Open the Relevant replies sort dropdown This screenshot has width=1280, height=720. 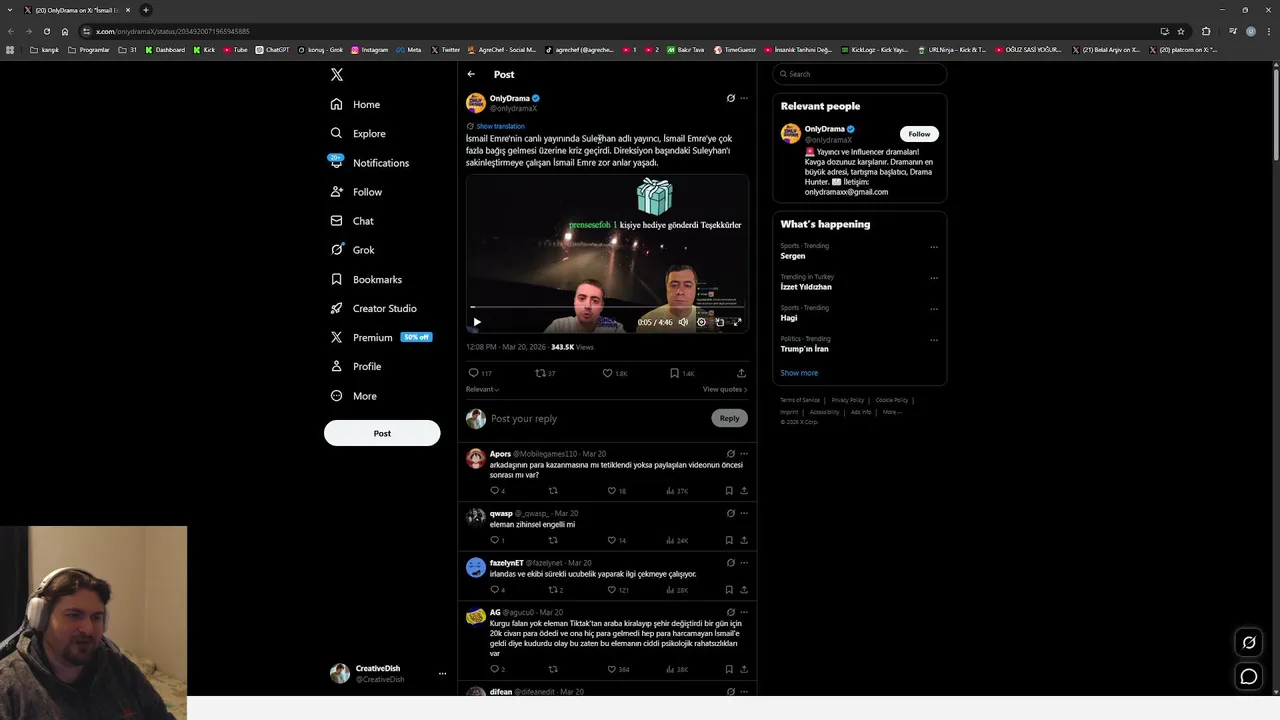point(482,389)
